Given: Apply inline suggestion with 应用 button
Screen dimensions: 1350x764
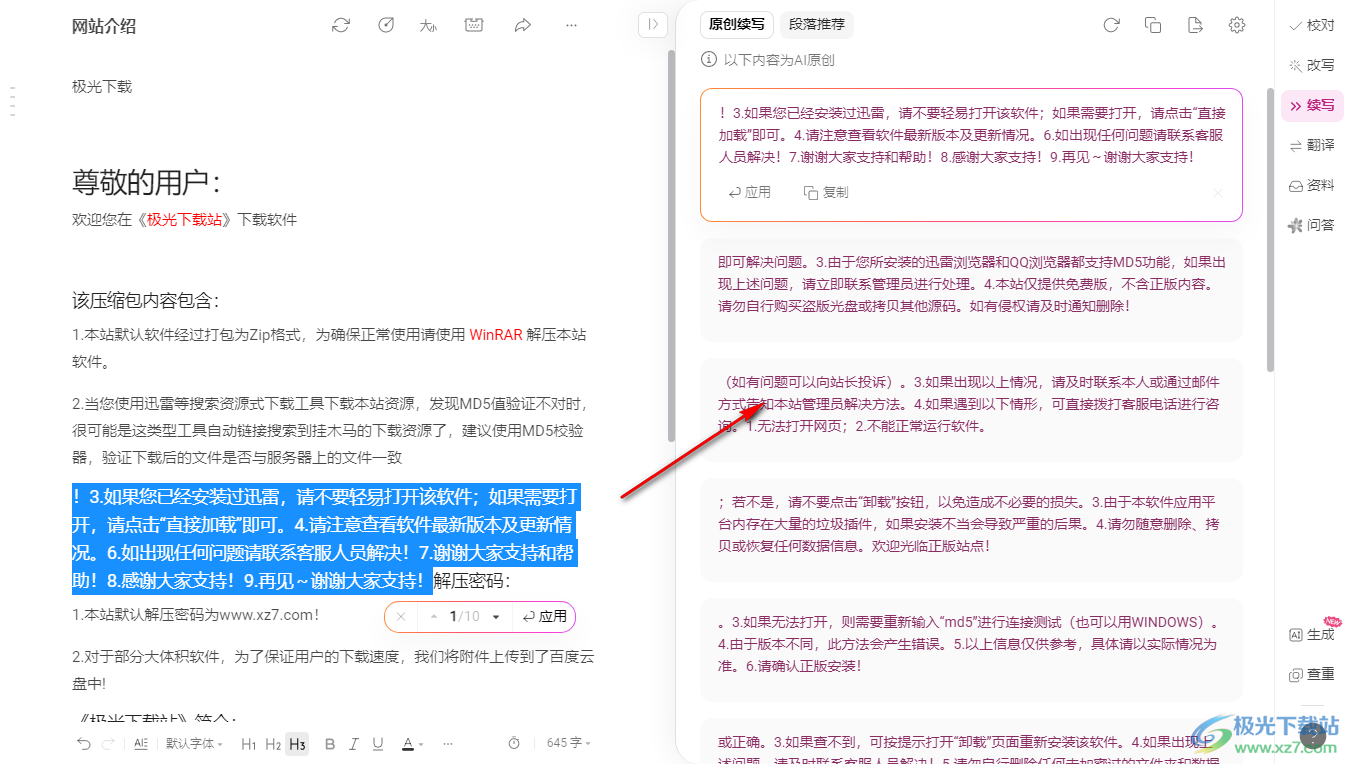Looking at the screenshot, I should 545,617.
